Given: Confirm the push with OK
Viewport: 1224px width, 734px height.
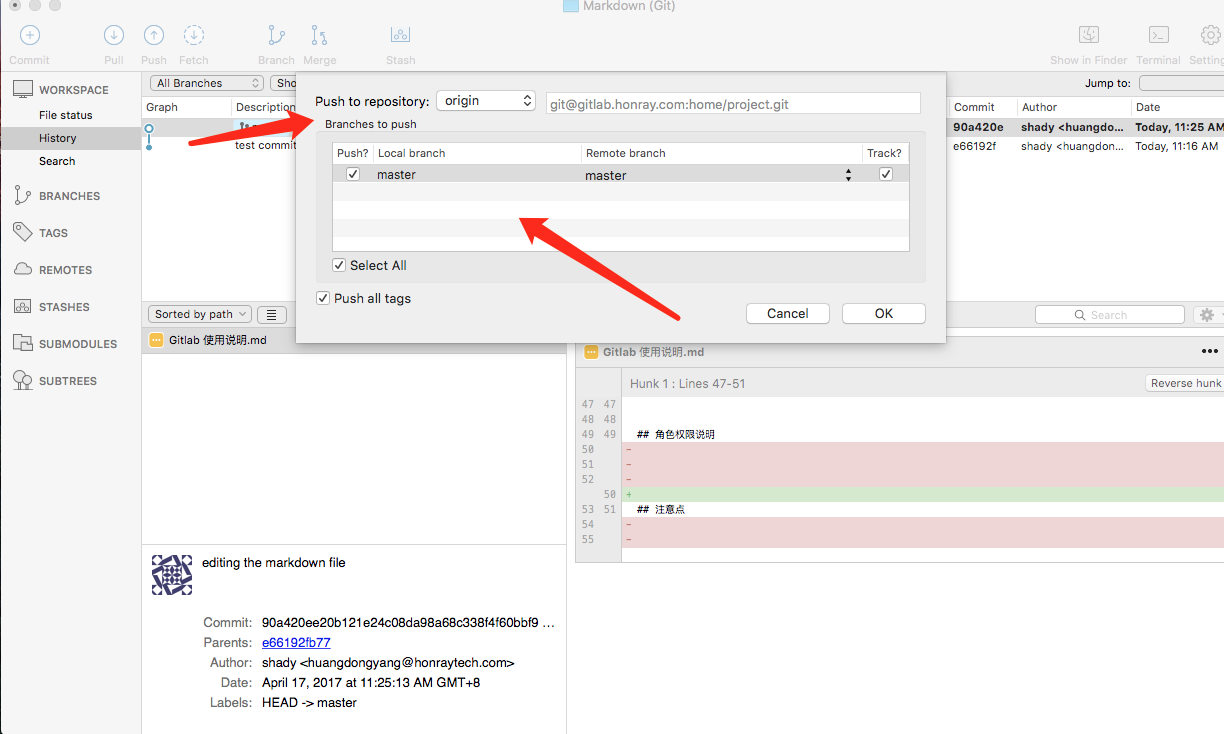Looking at the screenshot, I should coord(883,313).
